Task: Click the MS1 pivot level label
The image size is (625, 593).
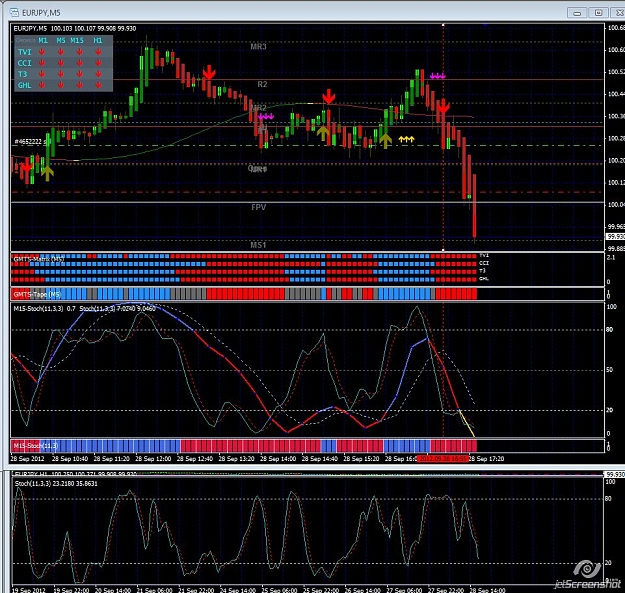Action: click(258, 245)
